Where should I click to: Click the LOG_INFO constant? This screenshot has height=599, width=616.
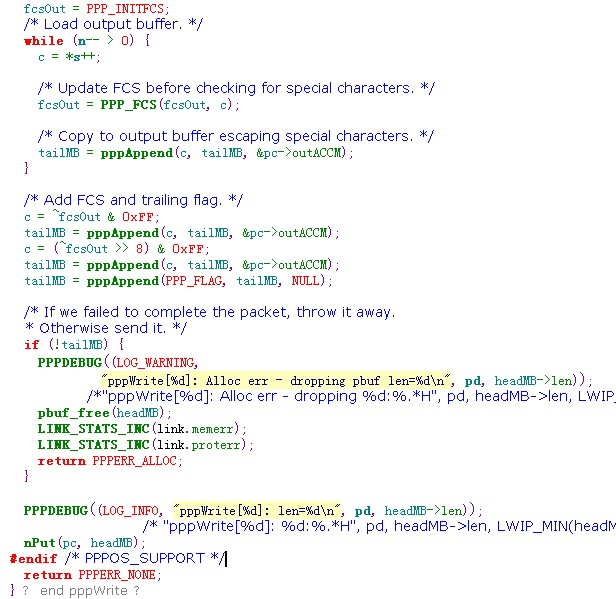[x=130, y=511]
